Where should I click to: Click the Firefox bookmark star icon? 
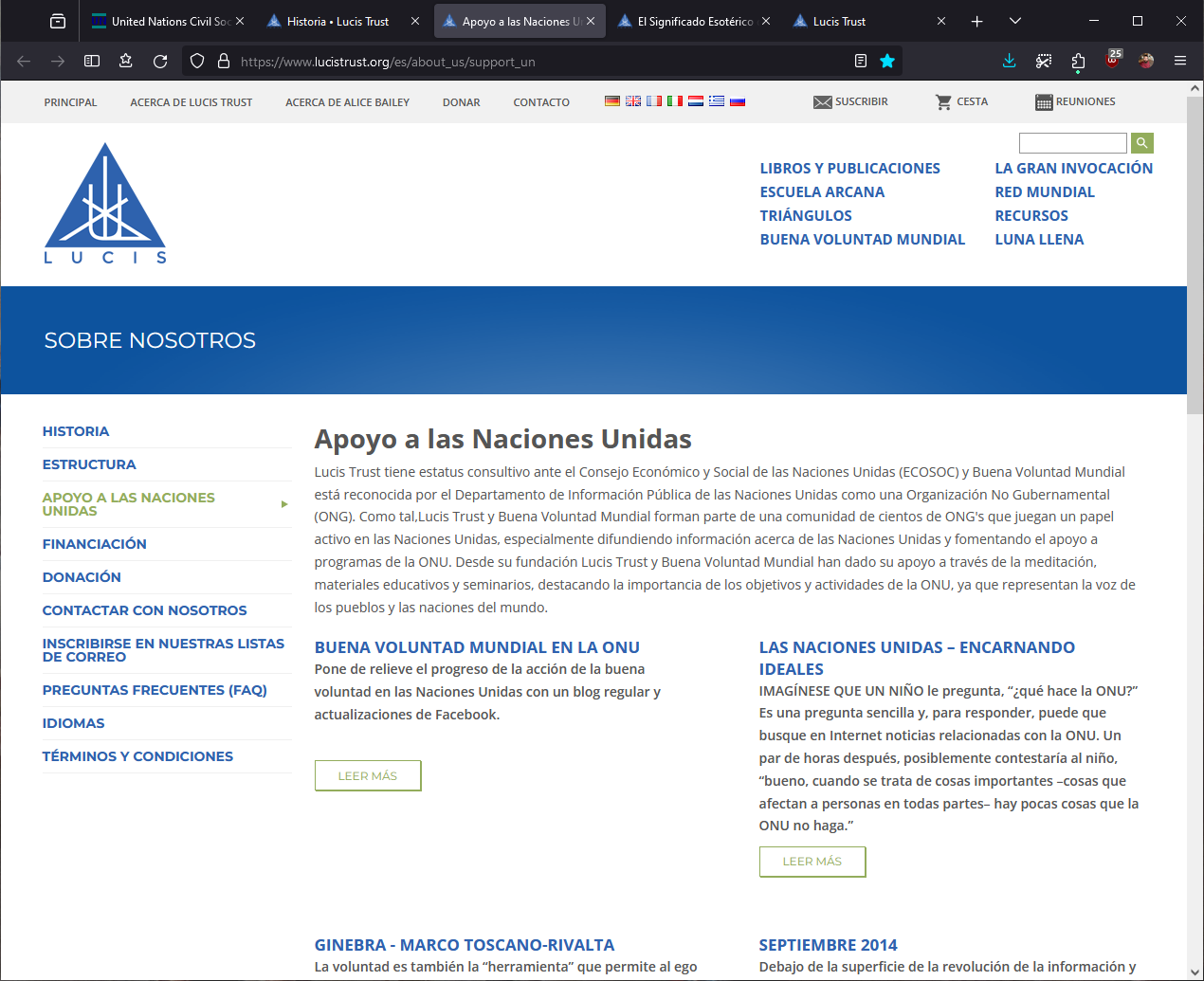click(x=887, y=62)
